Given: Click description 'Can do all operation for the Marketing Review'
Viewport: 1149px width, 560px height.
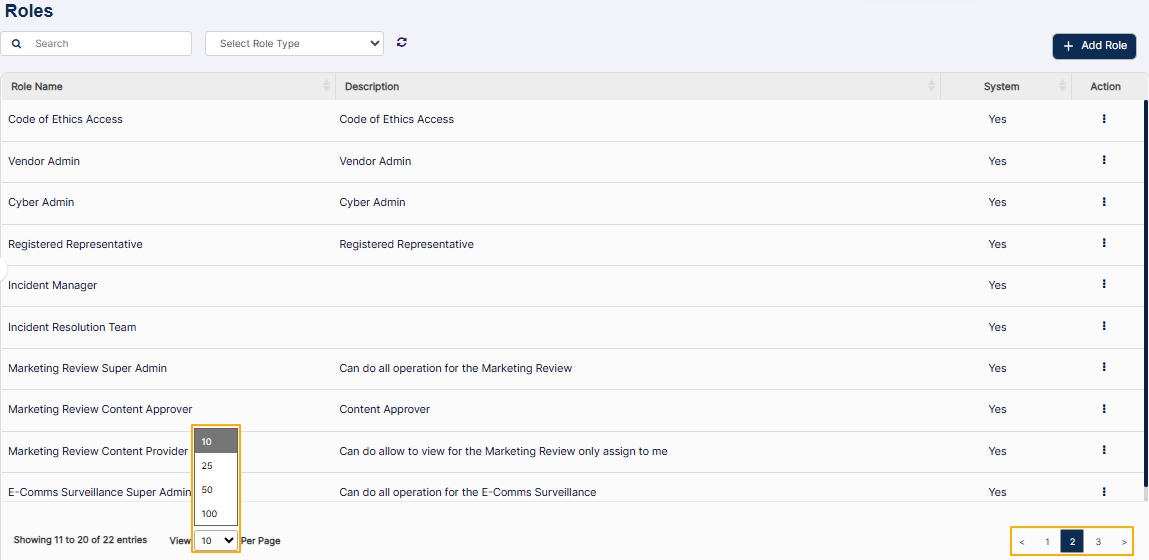Looking at the screenshot, I should point(456,368).
